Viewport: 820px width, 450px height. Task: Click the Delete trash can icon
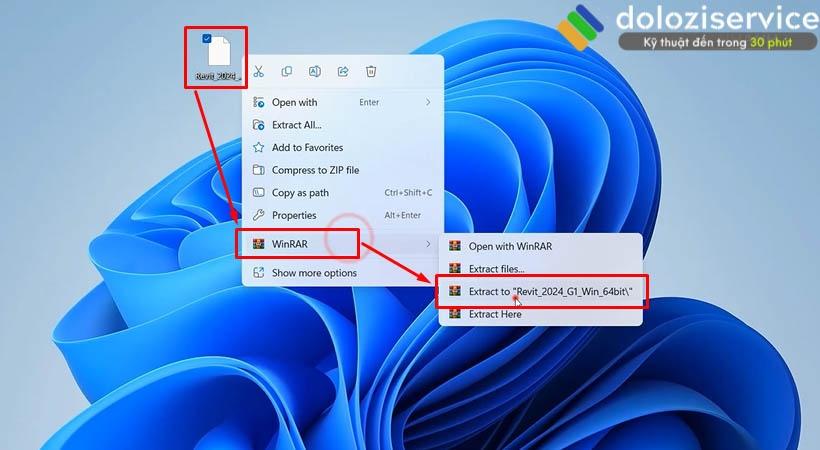coord(371,71)
